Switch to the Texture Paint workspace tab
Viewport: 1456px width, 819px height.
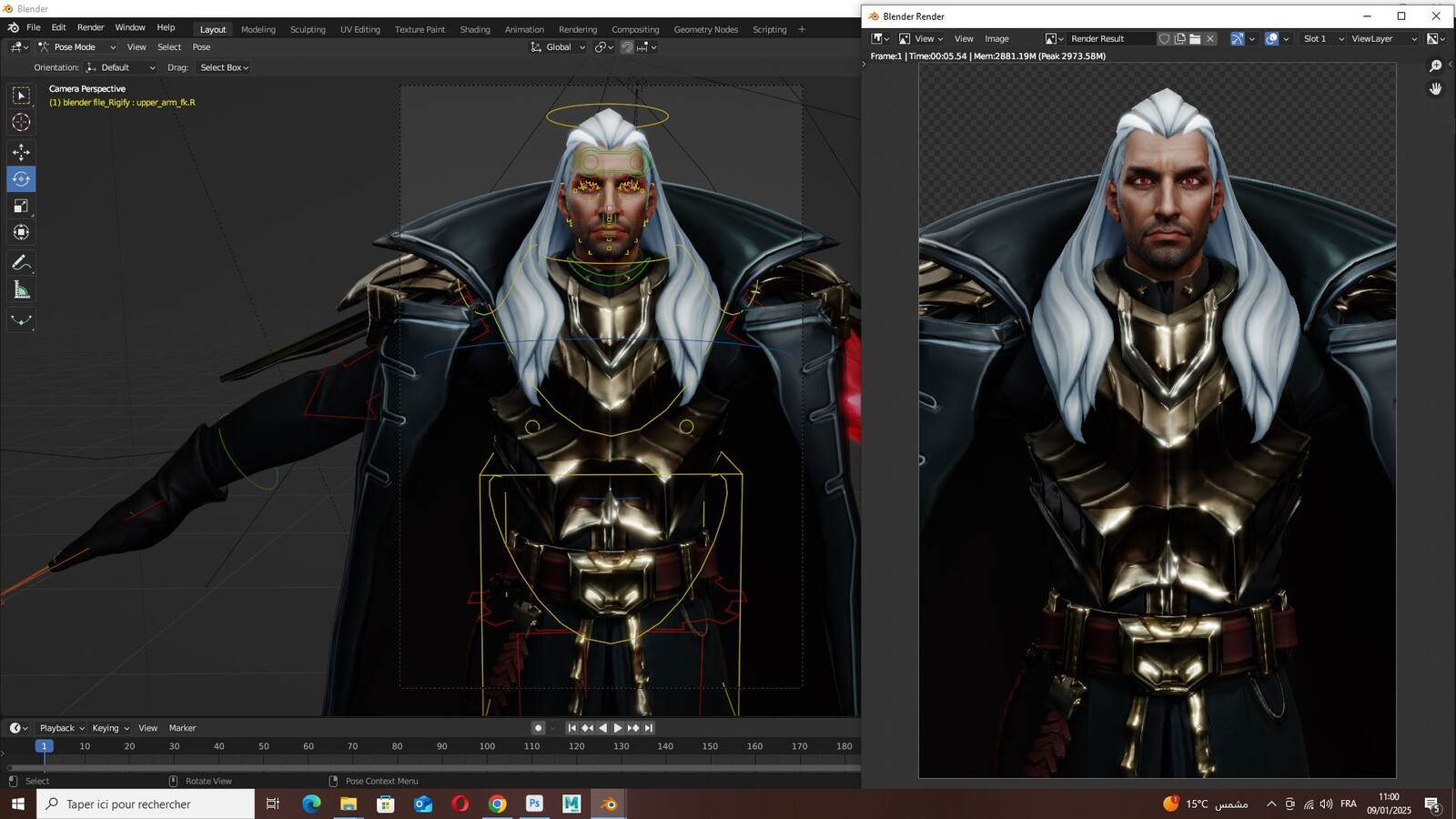click(420, 29)
